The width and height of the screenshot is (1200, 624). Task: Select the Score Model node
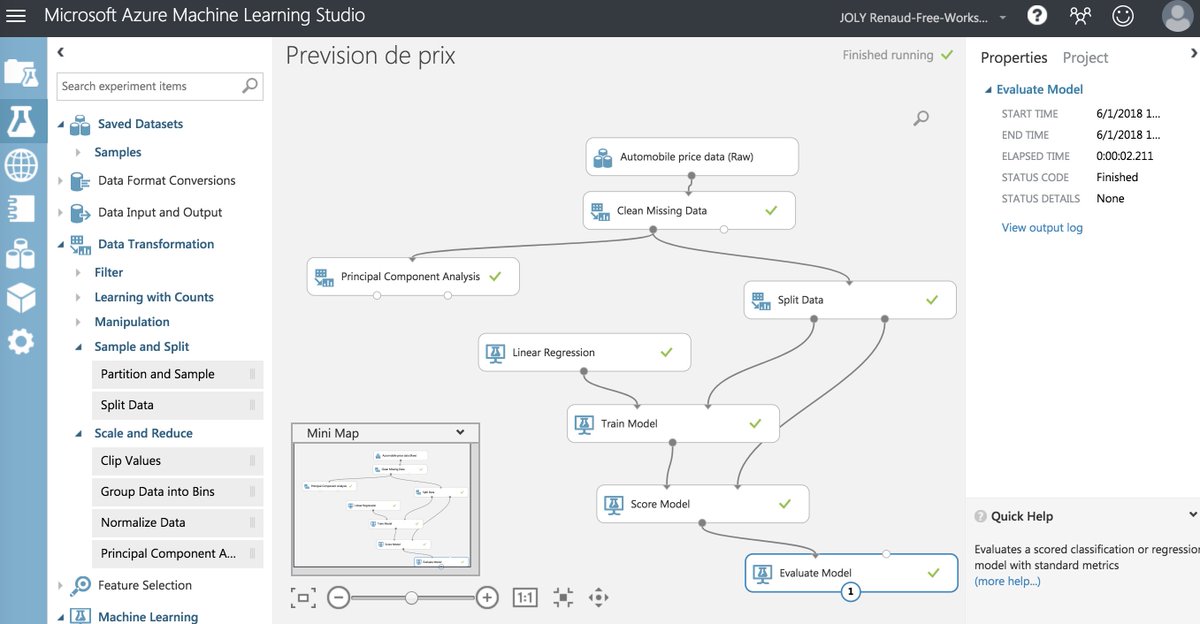point(703,504)
